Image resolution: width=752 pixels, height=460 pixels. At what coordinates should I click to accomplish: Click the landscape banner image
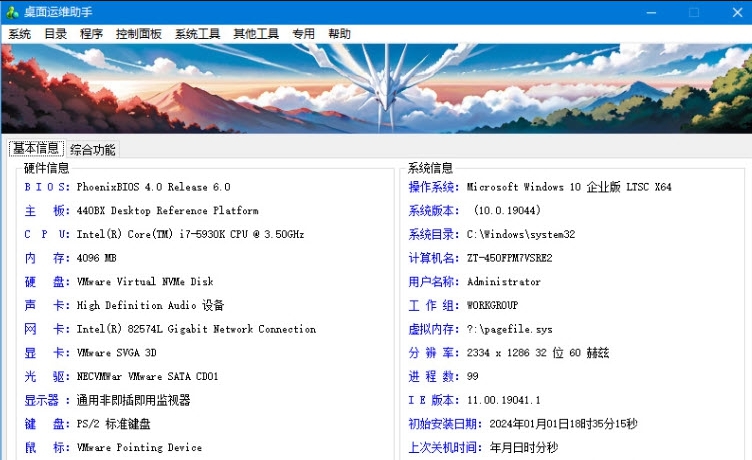tap(376, 89)
